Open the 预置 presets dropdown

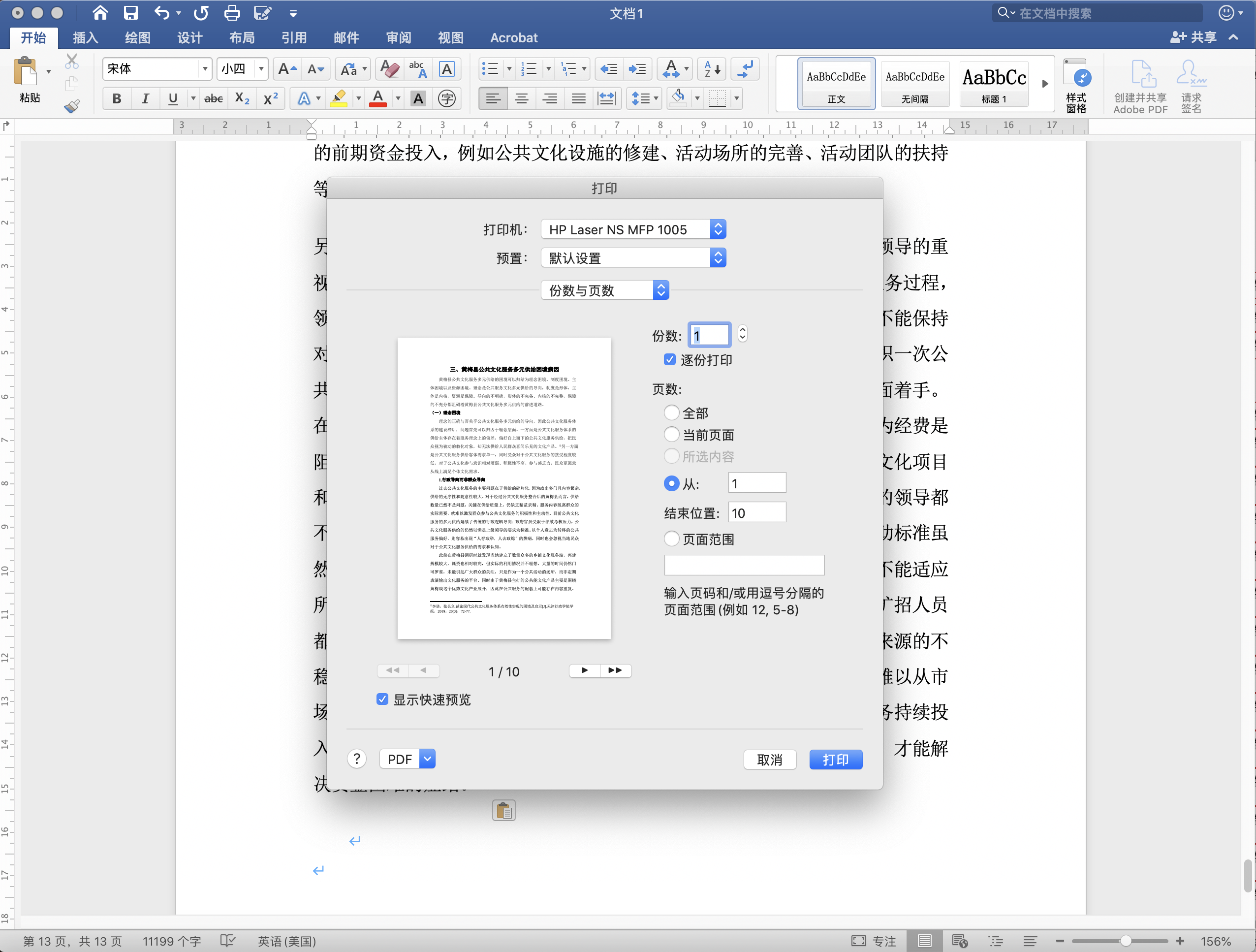coord(632,257)
